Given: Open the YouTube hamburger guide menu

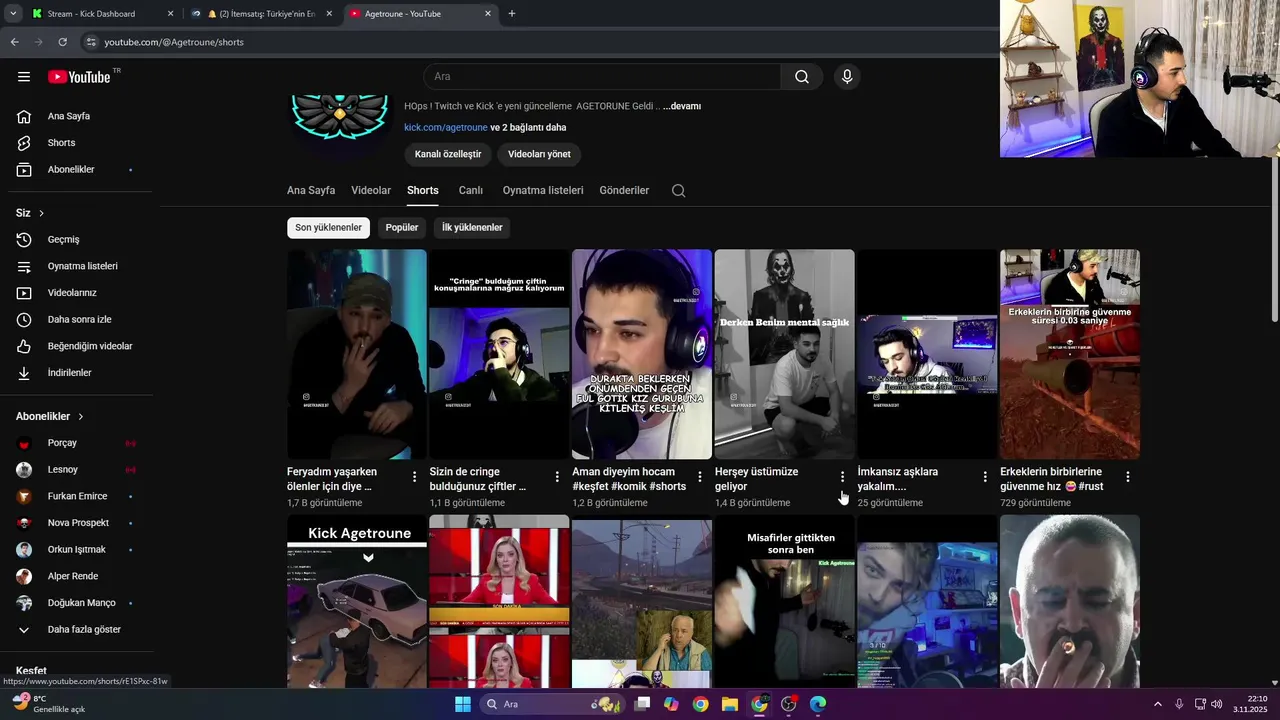Looking at the screenshot, I should [24, 77].
